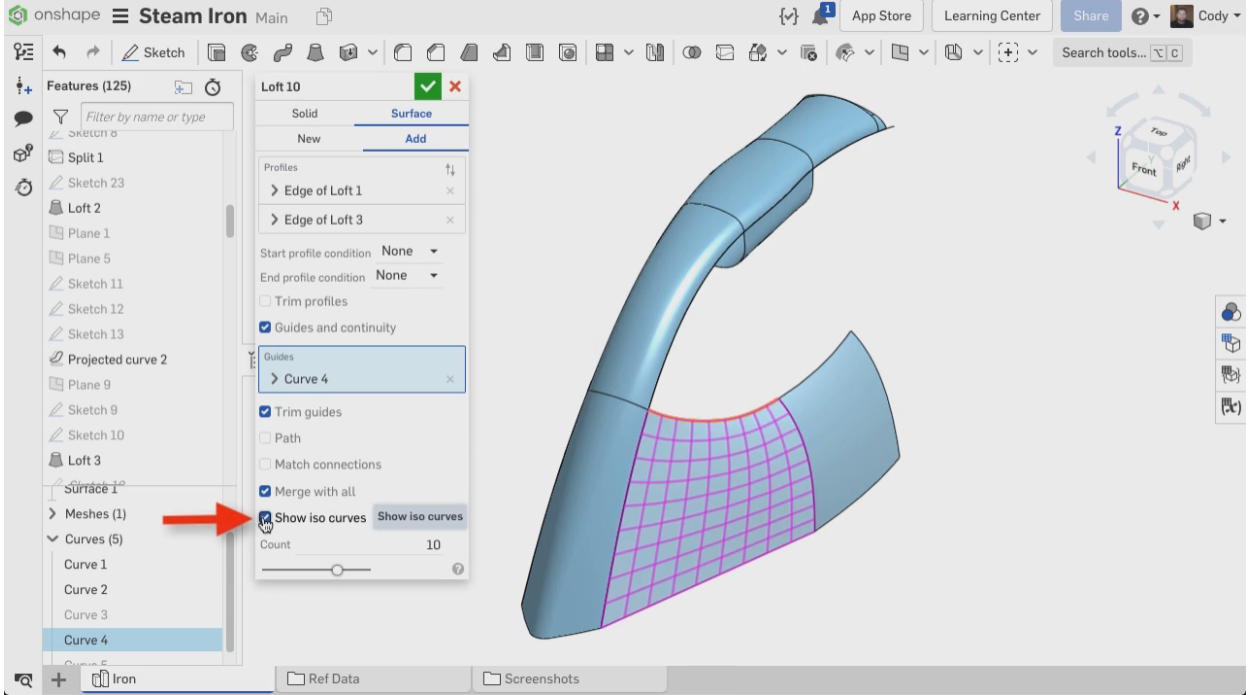This screenshot has height=695, width=1249.
Task: Check the Path checkbox
Action: pos(265,438)
